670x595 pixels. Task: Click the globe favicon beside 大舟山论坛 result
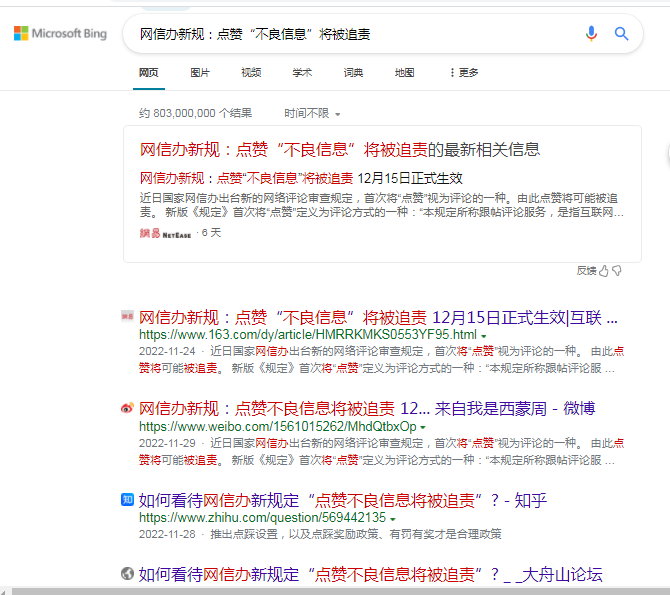coord(127,573)
